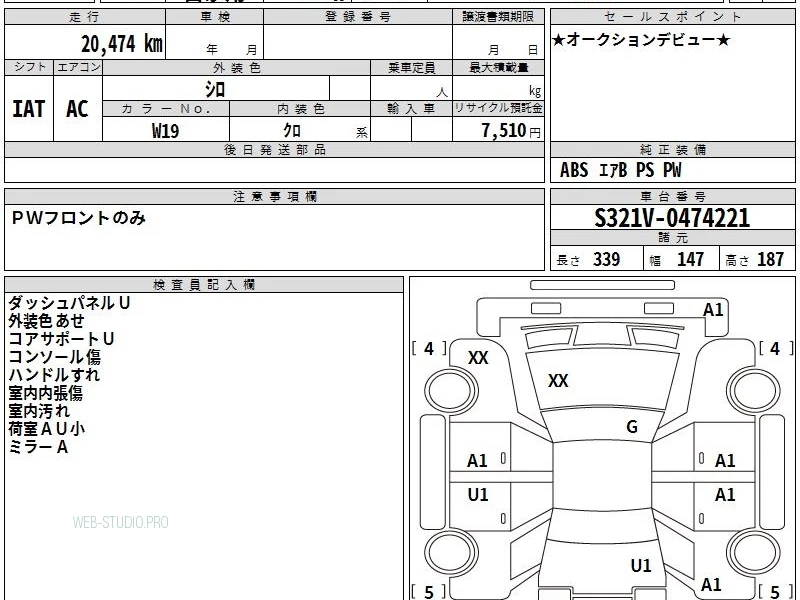The image size is (800, 600).
Task: Click the left-side [5] tire rating
Action: click(429, 592)
